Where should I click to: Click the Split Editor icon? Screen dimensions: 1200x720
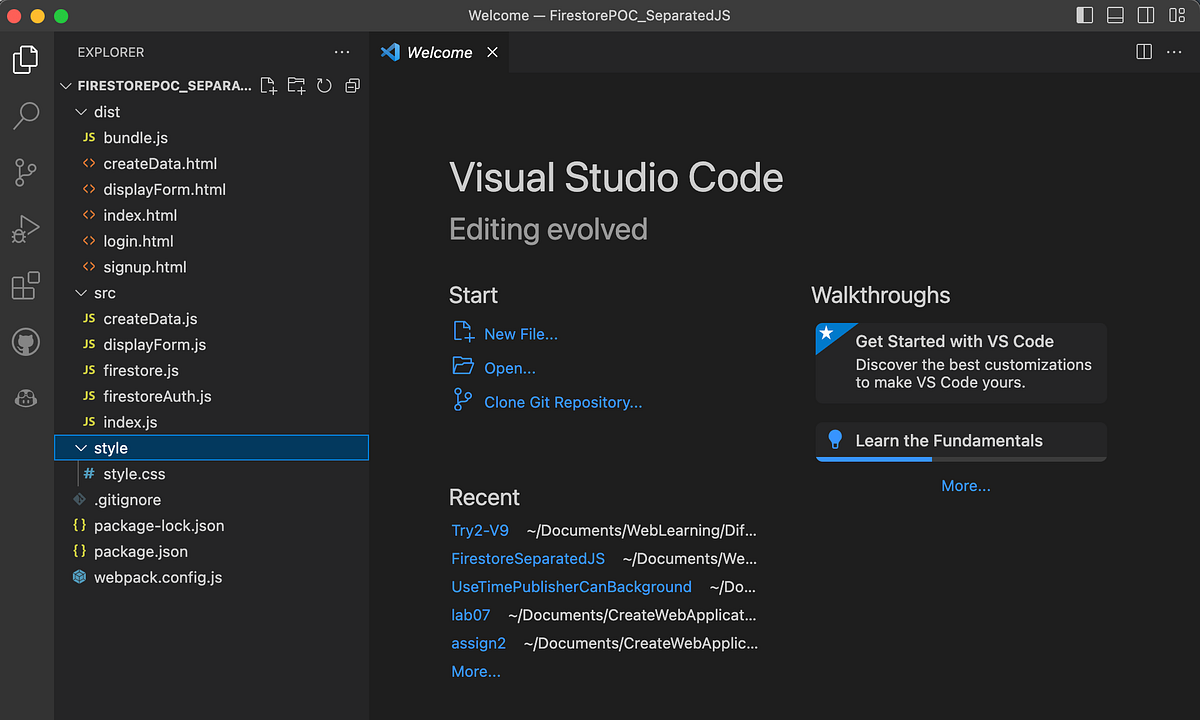[x=1143, y=51]
